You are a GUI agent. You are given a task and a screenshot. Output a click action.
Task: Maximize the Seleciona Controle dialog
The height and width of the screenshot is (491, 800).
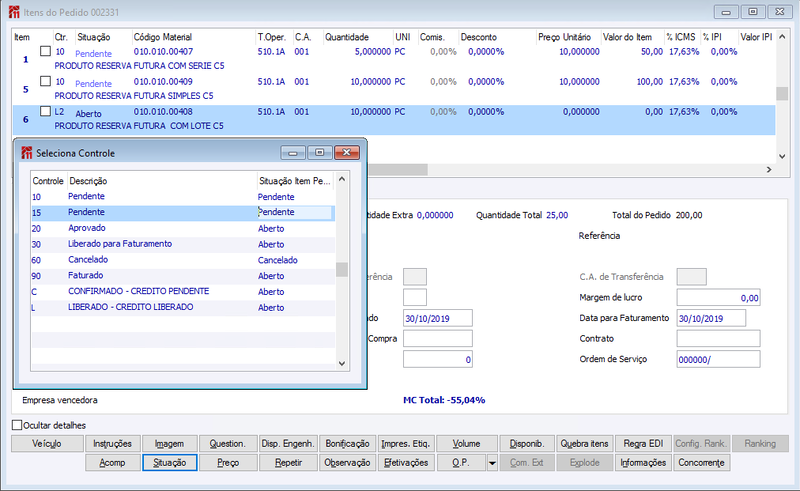click(x=319, y=153)
